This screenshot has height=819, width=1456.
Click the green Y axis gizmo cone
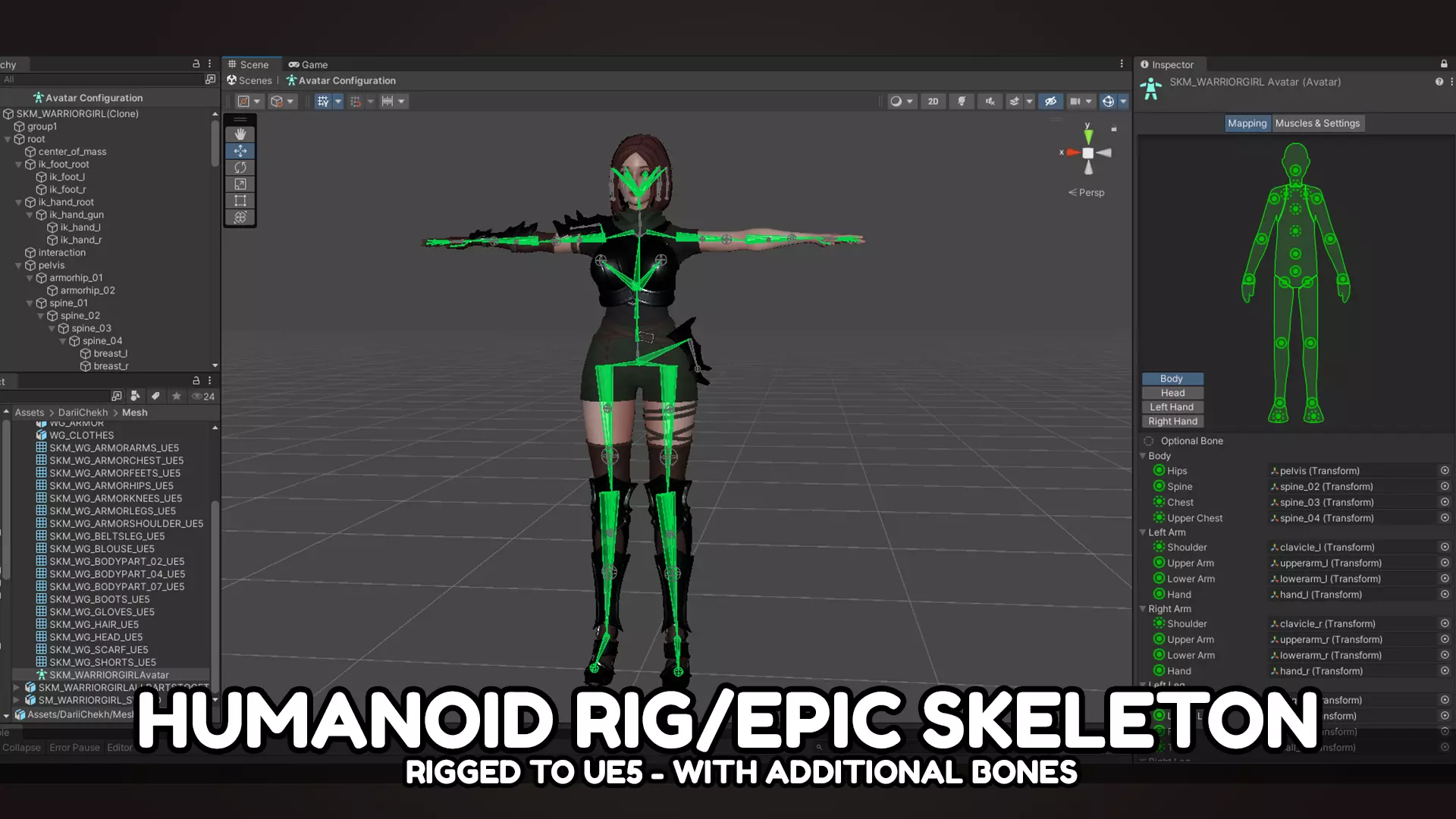pos(1088,135)
